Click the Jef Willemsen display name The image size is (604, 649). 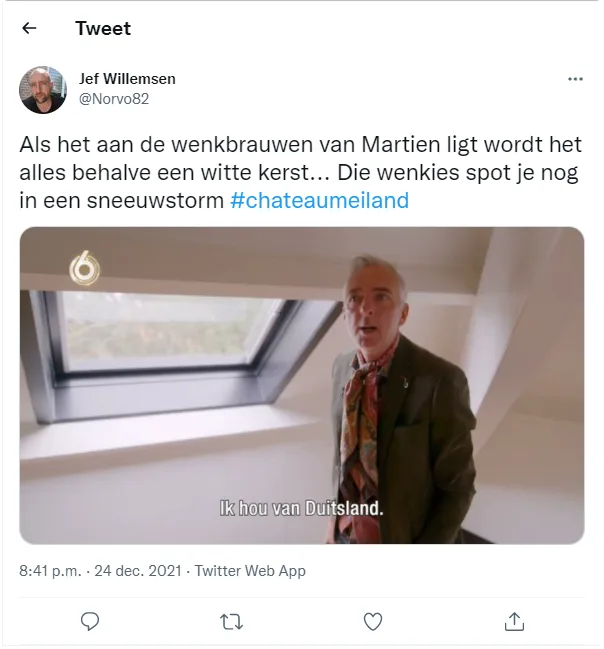127,79
